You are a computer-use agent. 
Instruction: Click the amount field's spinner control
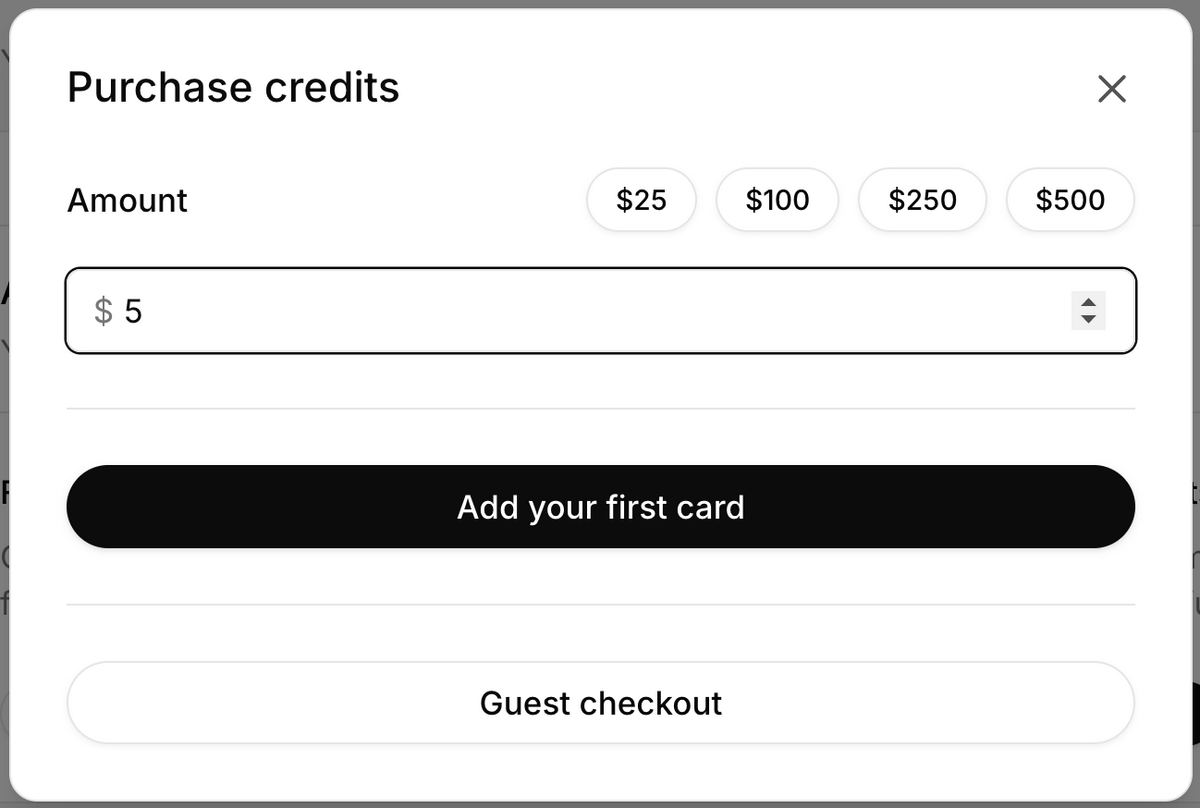pyautogui.click(x=1088, y=310)
